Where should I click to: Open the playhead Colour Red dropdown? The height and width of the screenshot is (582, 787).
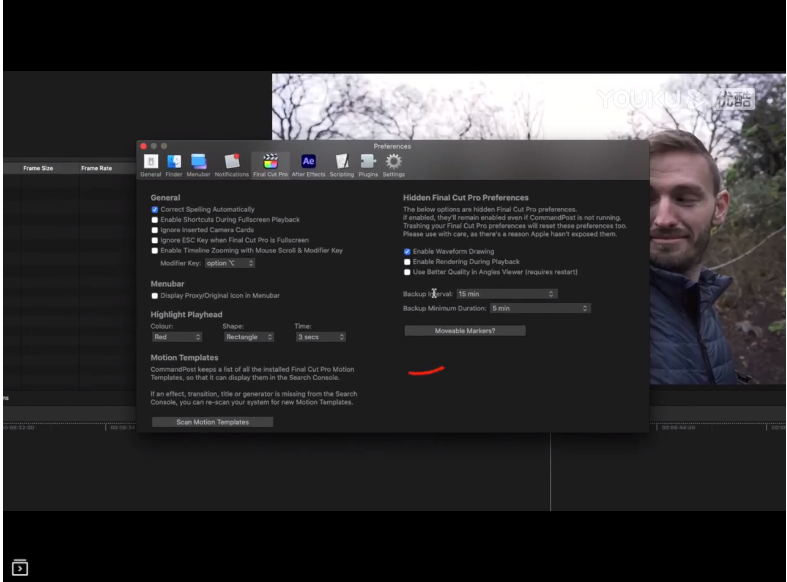click(x=177, y=337)
